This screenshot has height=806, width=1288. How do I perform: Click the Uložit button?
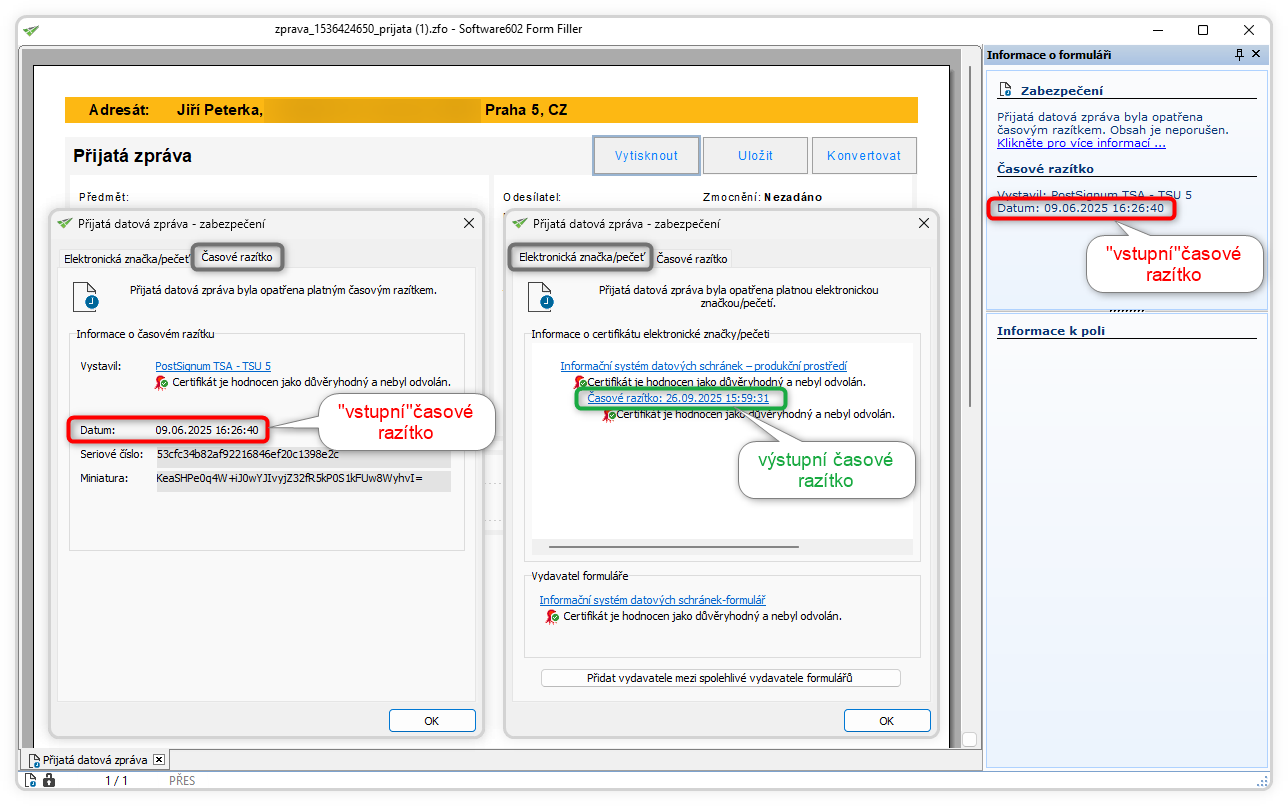[755, 156]
